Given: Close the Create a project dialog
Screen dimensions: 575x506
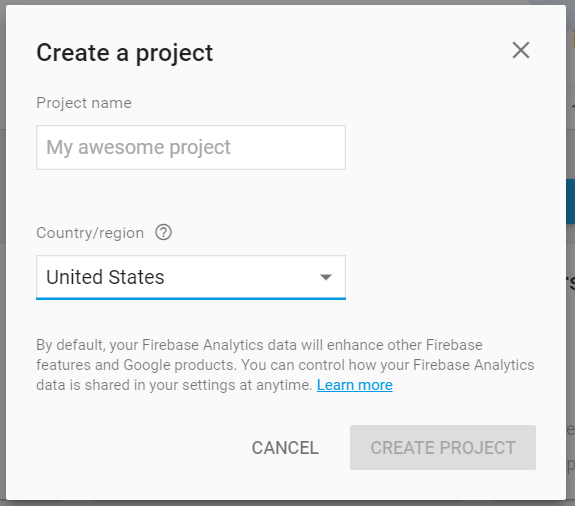Looking at the screenshot, I should tap(521, 50).
